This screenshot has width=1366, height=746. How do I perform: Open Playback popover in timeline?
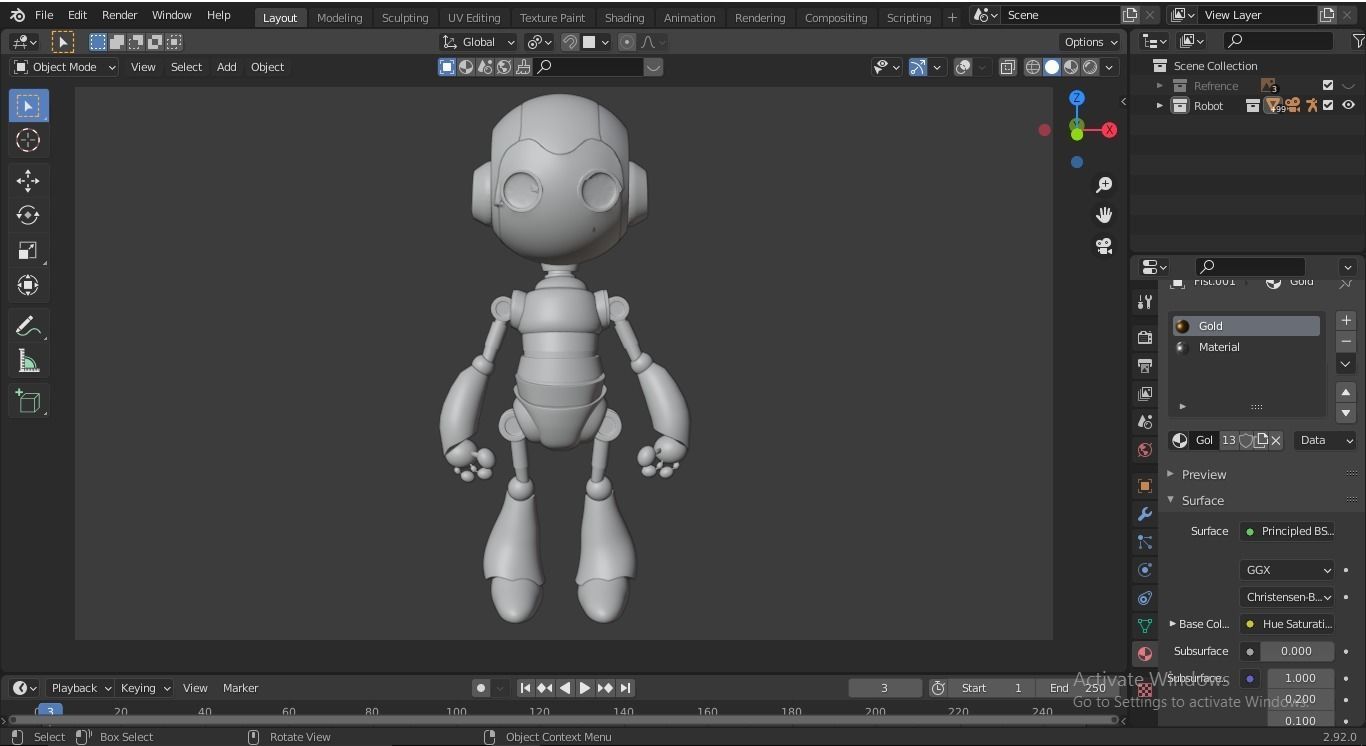[x=80, y=688]
